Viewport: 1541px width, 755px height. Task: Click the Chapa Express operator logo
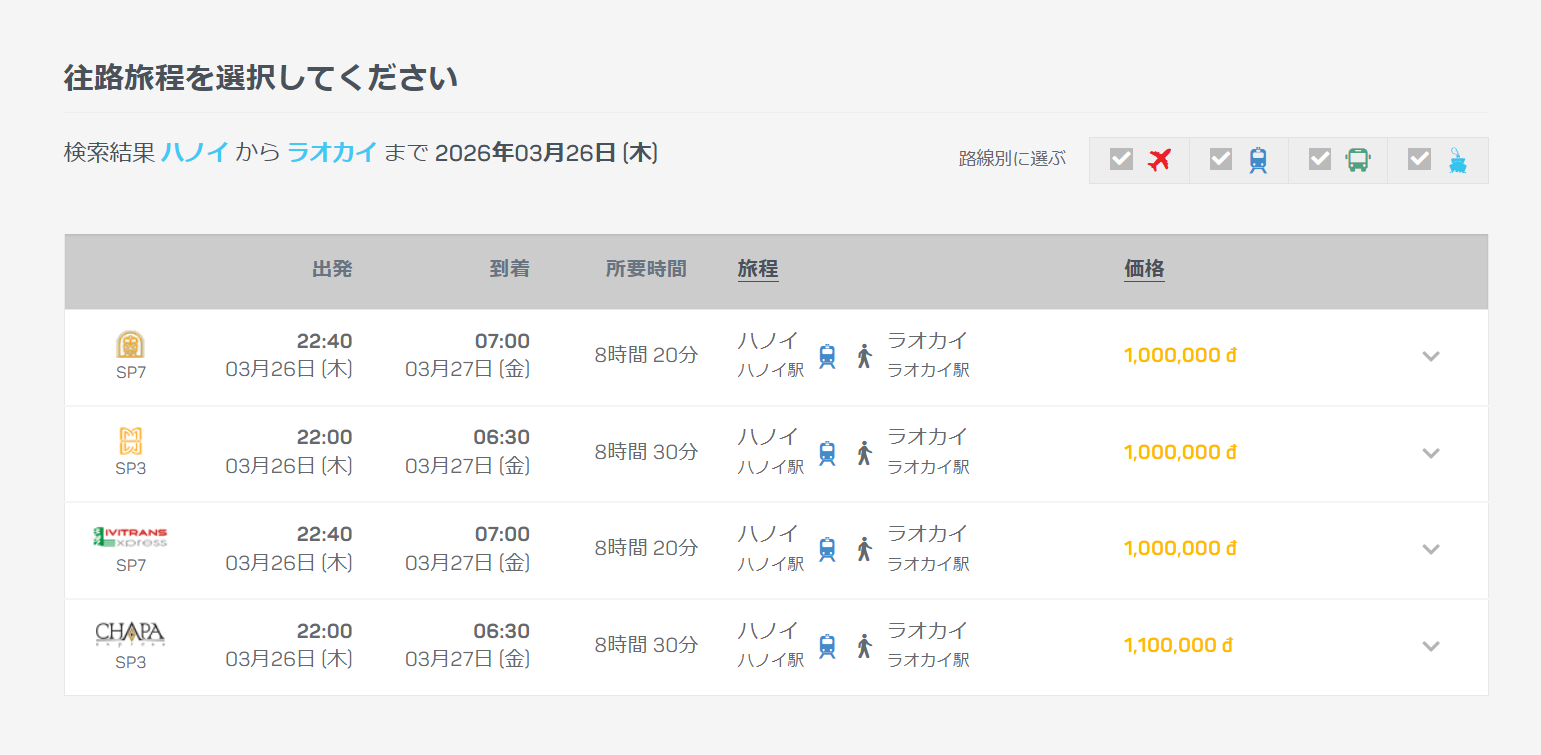pos(130,634)
